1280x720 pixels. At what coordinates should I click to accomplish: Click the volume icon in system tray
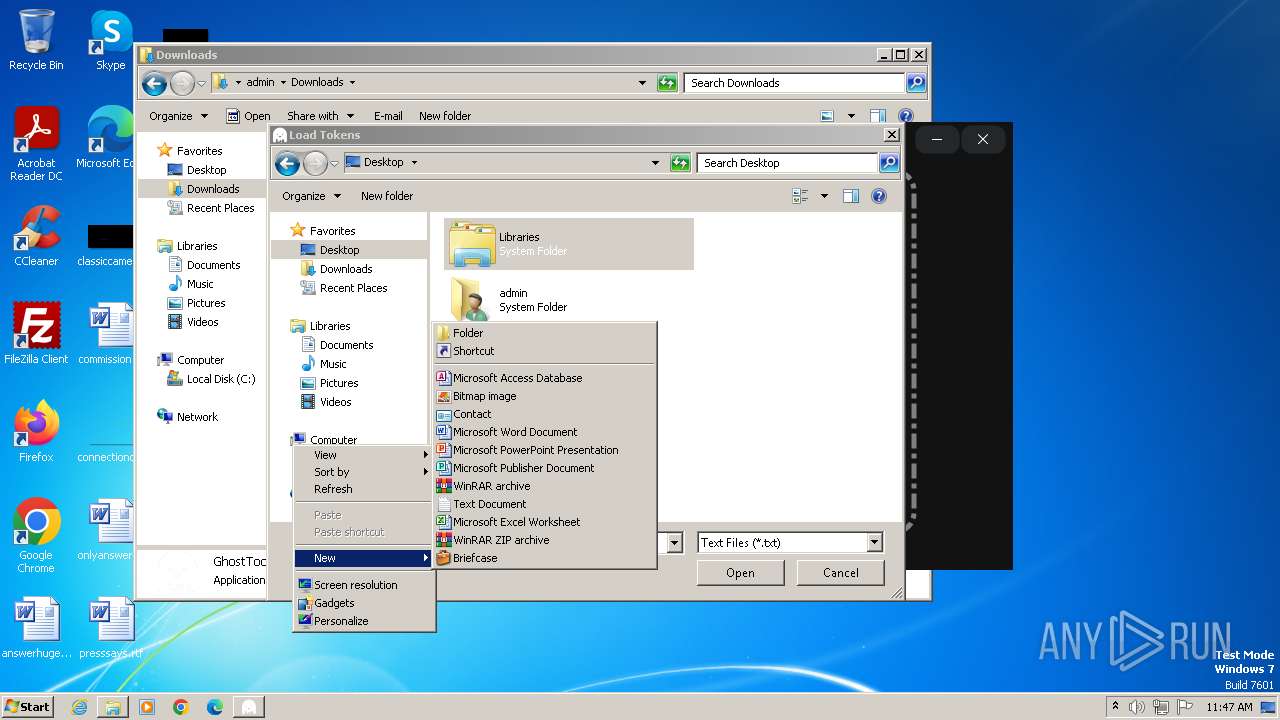[x=1137, y=707]
